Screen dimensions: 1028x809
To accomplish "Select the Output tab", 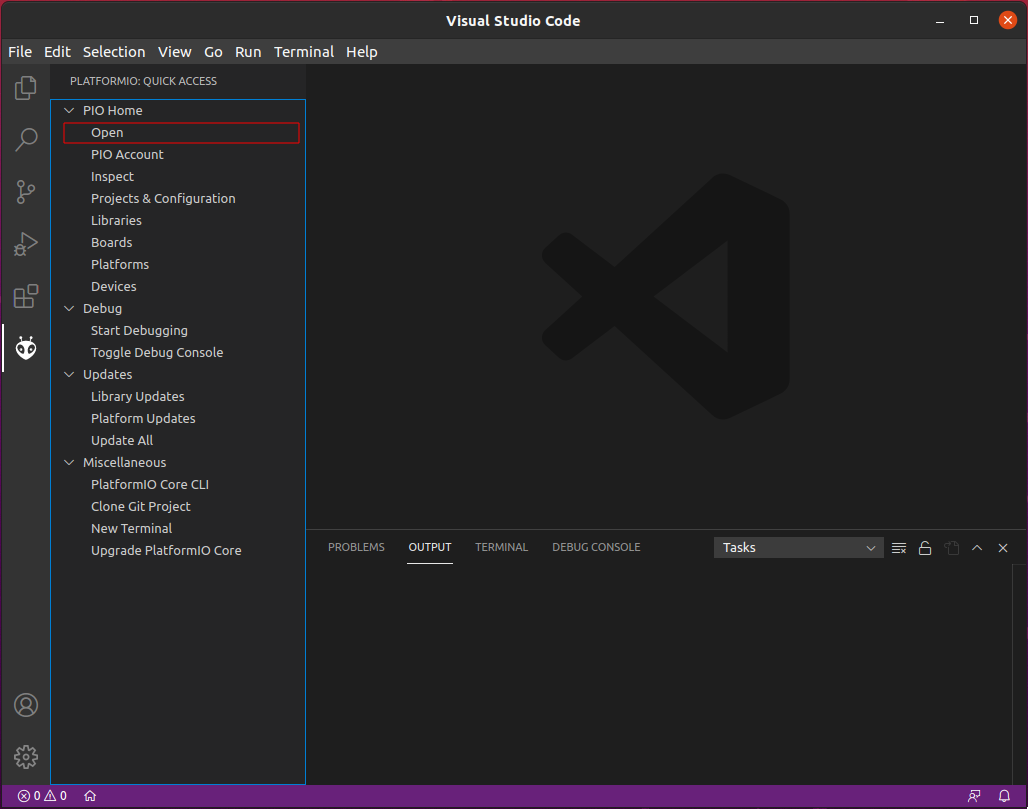I will pos(429,547).
